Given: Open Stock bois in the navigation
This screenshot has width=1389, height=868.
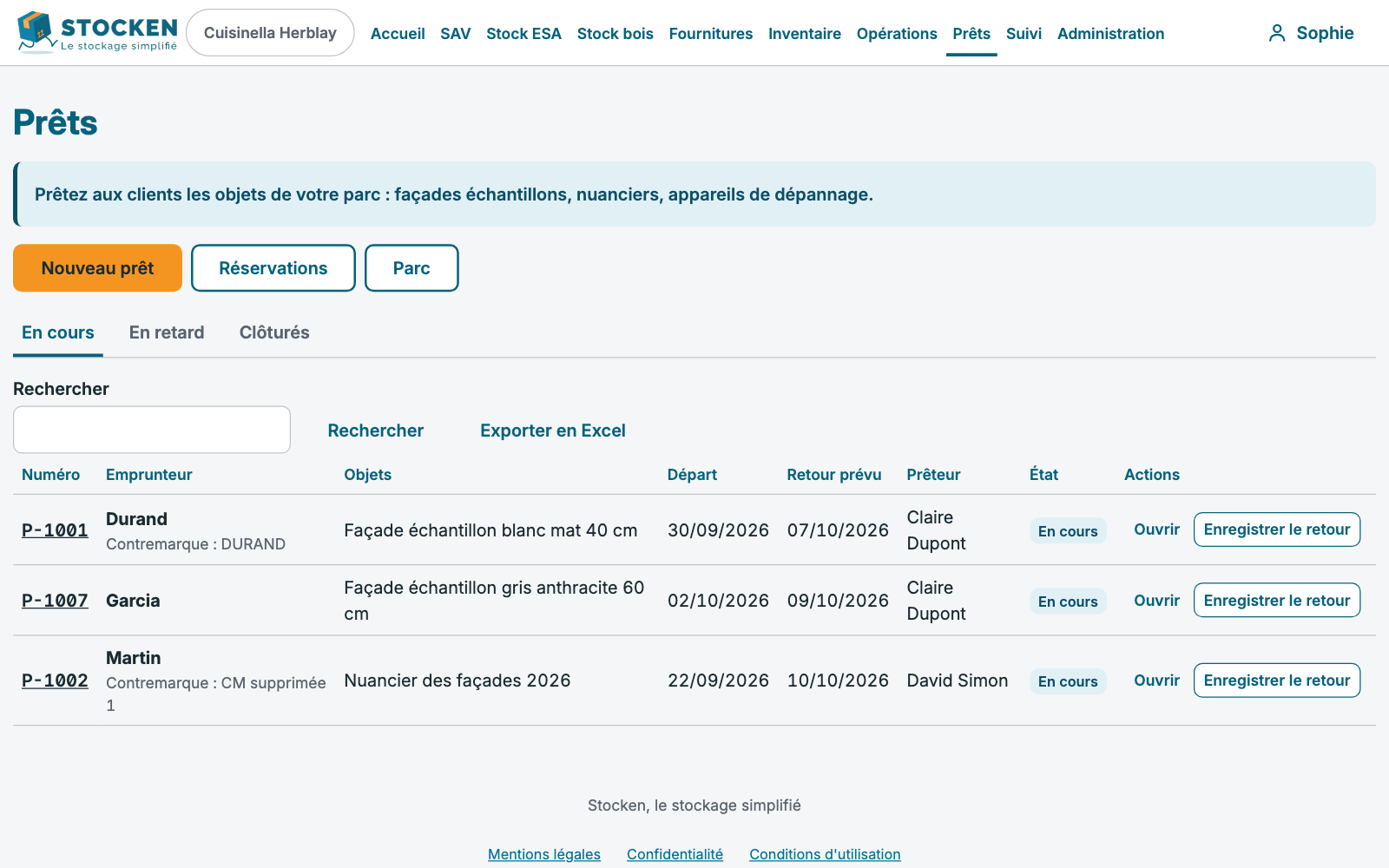Looking at the screenshot, I should (615, 34).
